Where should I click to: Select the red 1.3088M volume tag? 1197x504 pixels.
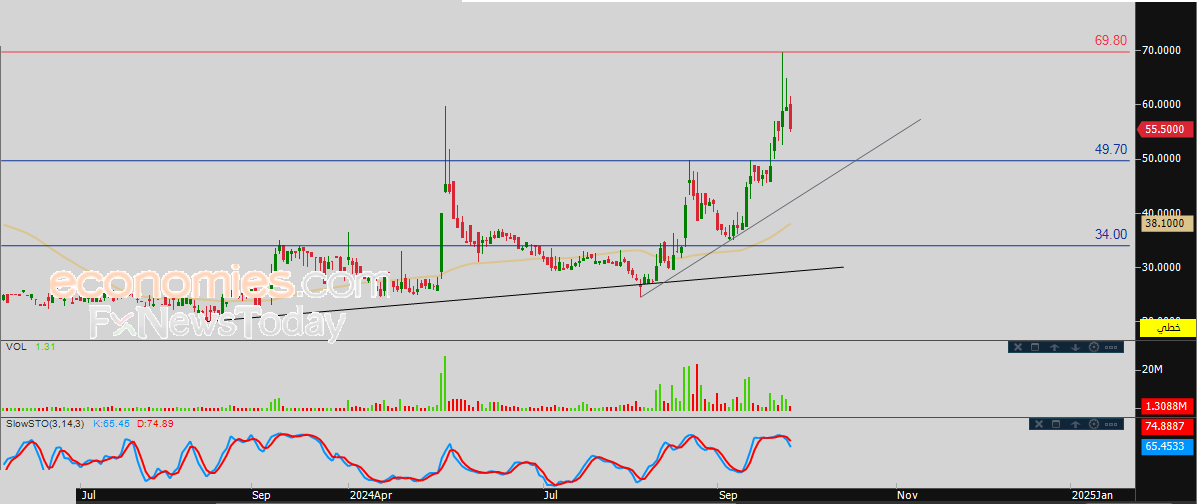coord(1167,406)
